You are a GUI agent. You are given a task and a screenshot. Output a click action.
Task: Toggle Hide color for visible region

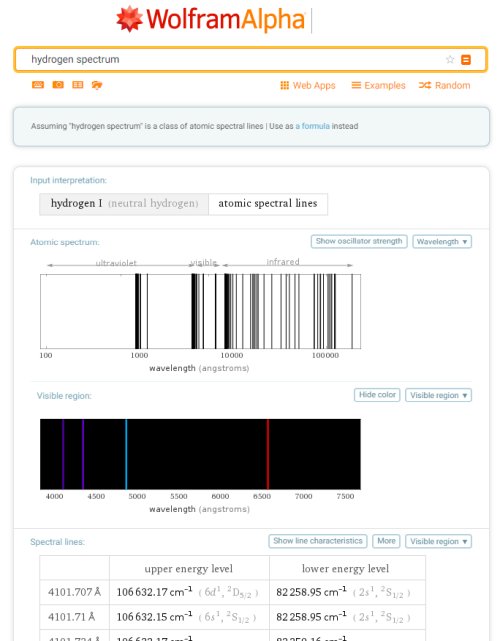point(377,395)
